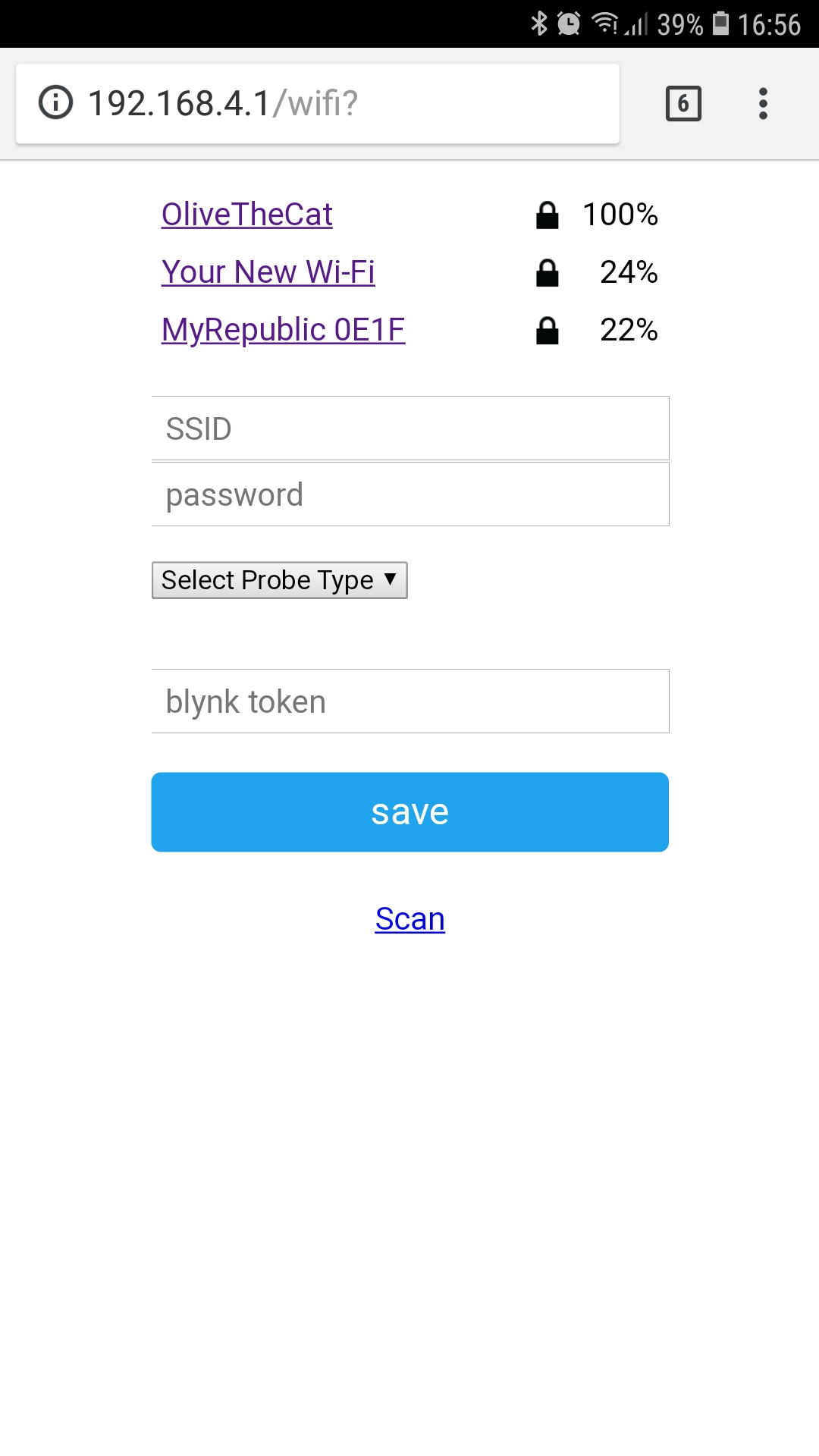Focus the blynk token field
This screenshot has width=819, height=1456.
409,701
